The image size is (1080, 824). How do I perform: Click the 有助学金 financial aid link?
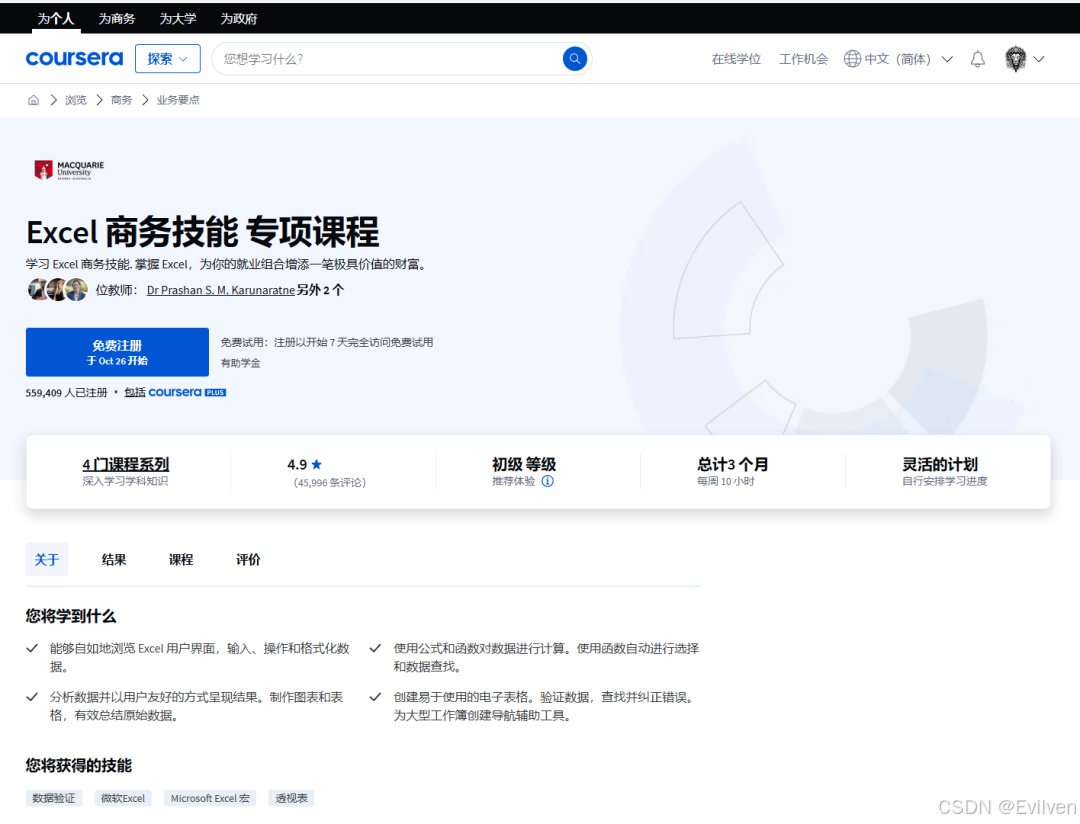coord(240,363)
